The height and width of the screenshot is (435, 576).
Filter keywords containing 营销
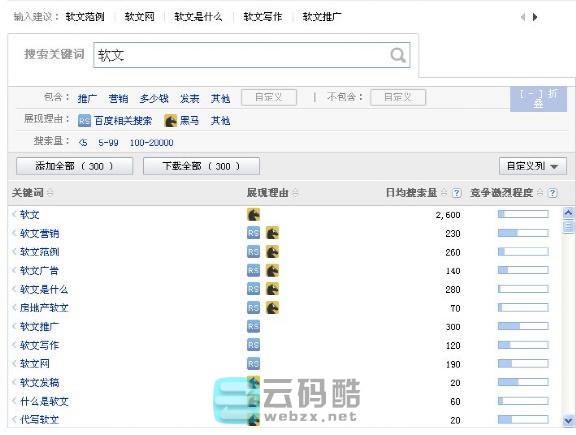(x=118, y=98)
